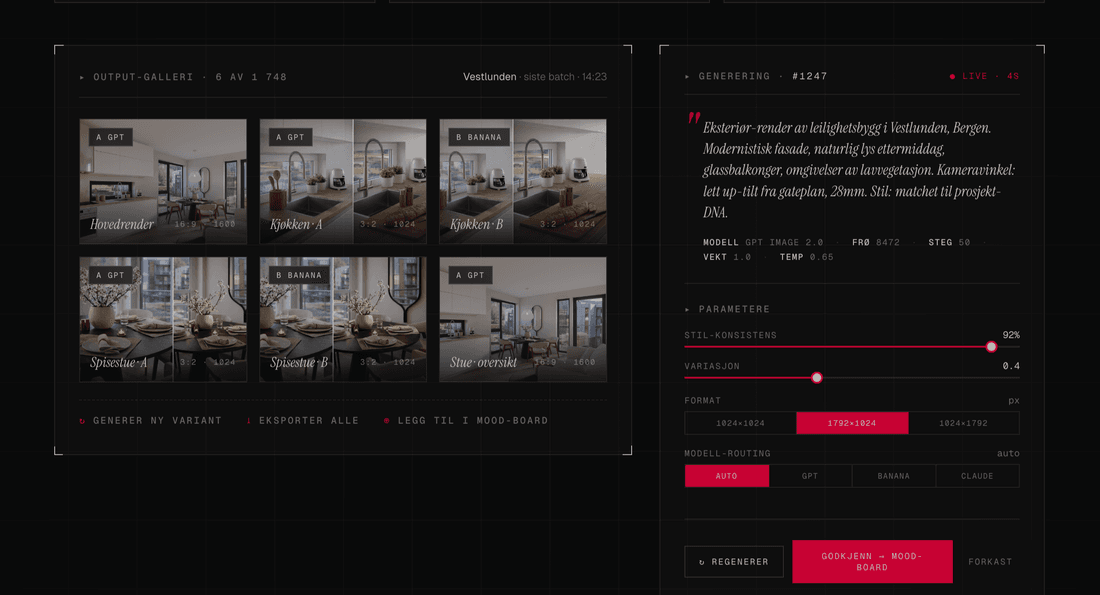Click the Variasjon slider handle

coord(817,377)
